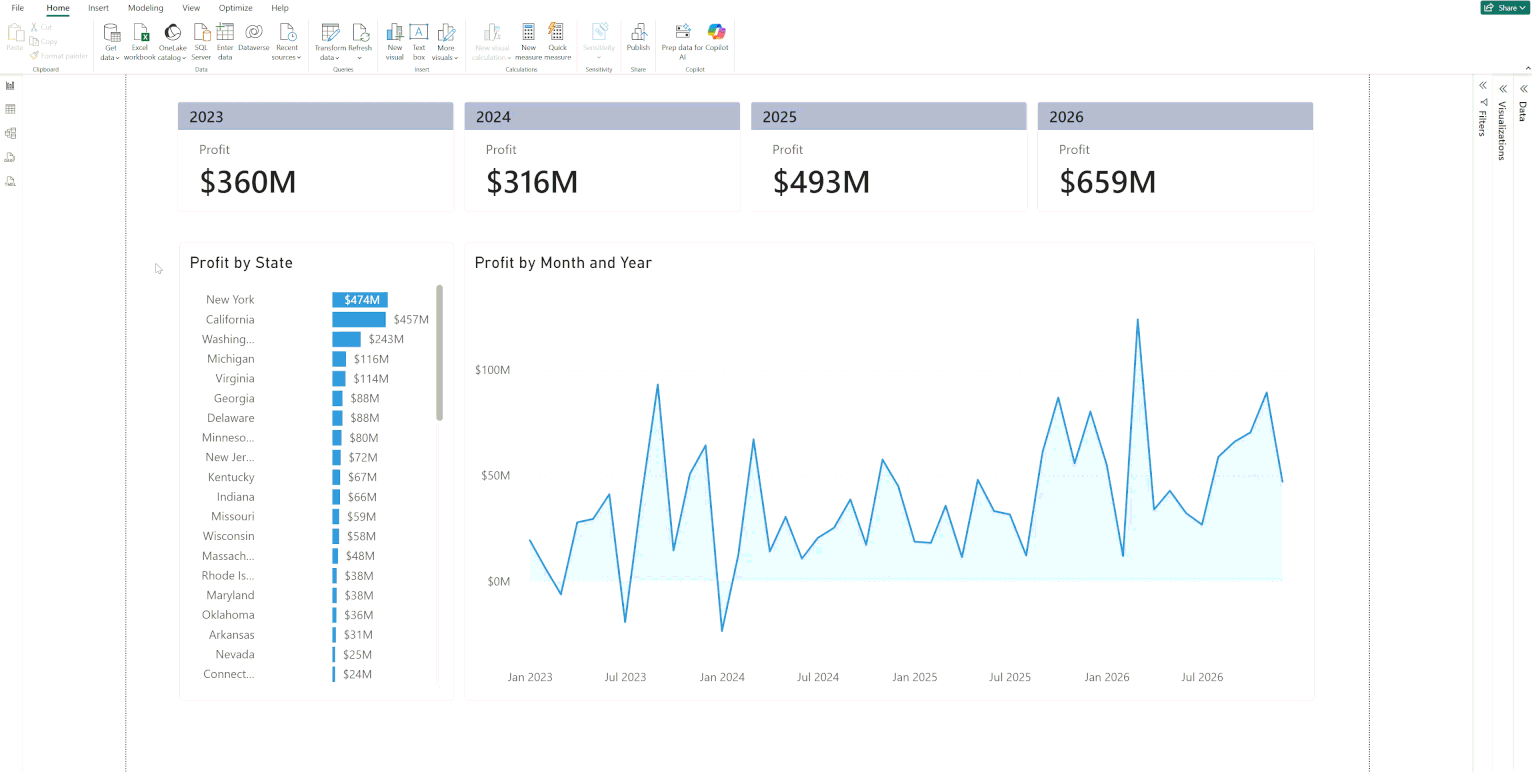Click the 2026 card $659M value
Image resolution: width=1532 pixels, height=772 pixels.
[x=1107, y=182]
